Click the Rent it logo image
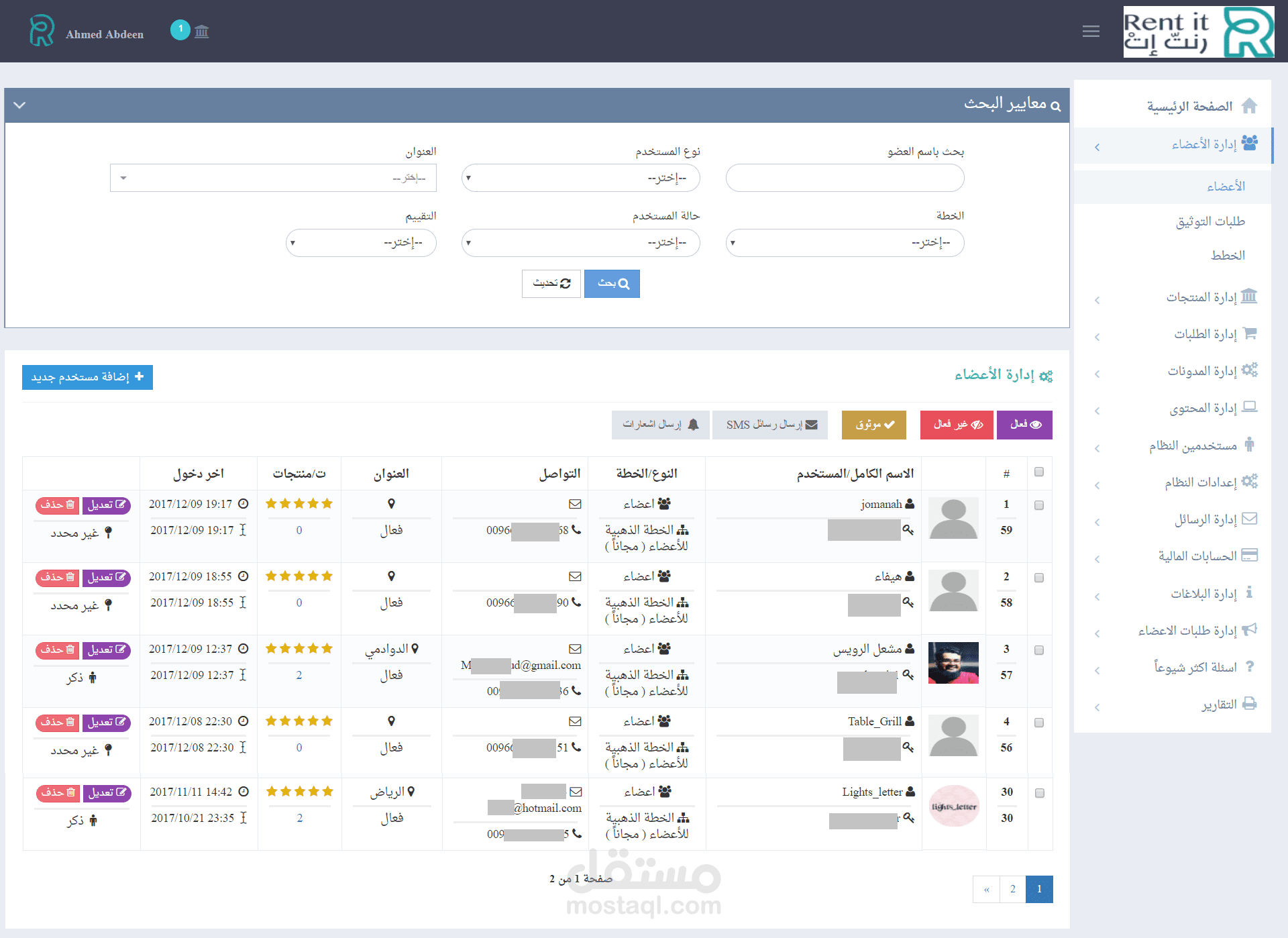 (x=1198, y=32)
